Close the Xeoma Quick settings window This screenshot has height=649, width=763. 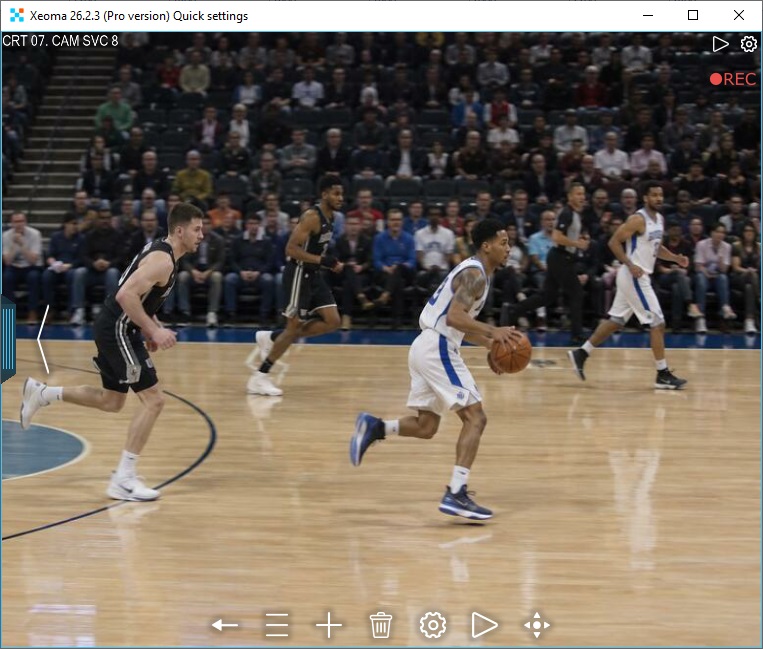pos(739,15)
